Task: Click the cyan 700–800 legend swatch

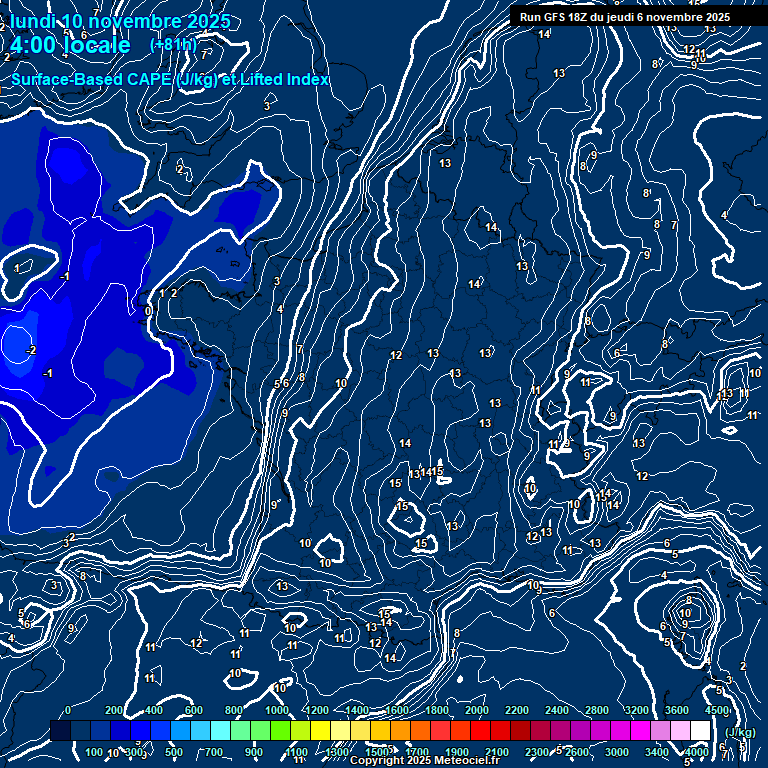Action: pos(220,730)
